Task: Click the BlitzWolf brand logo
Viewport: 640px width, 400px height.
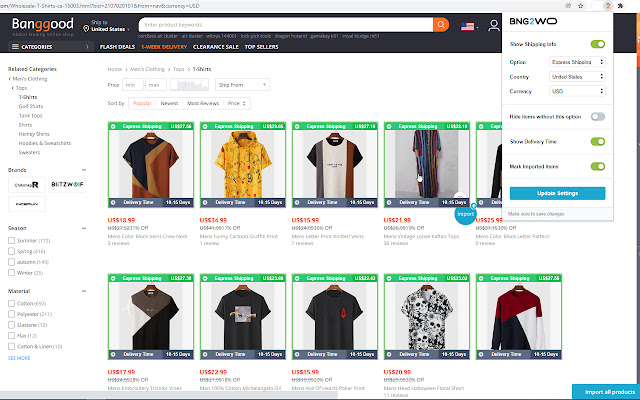Action: [x=67, y=184]
